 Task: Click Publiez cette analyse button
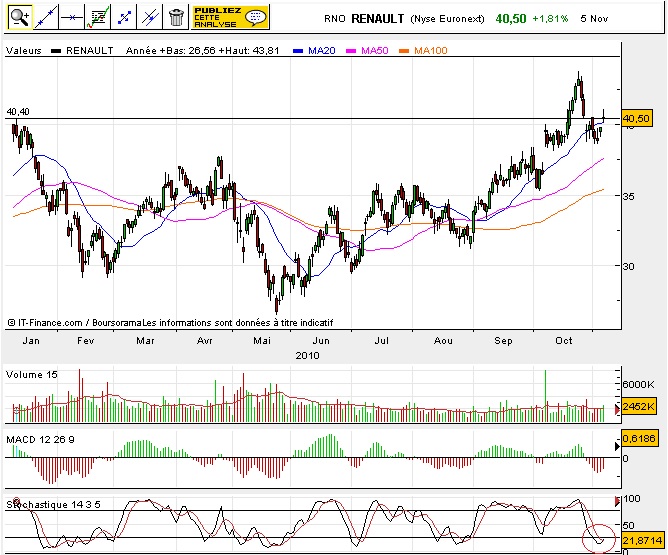pos(230,17)
